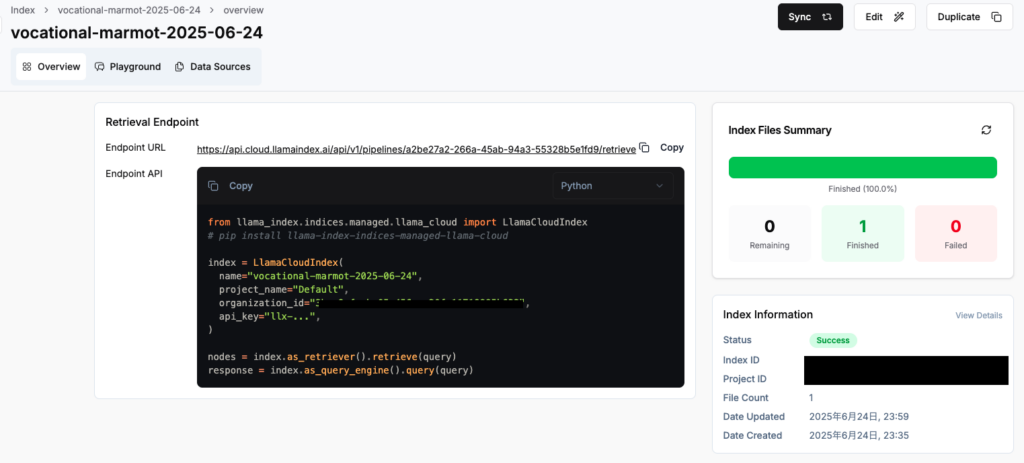This screenshot has height=463, width=1024.
Task: Click the Project ID label
Action: 744,379
